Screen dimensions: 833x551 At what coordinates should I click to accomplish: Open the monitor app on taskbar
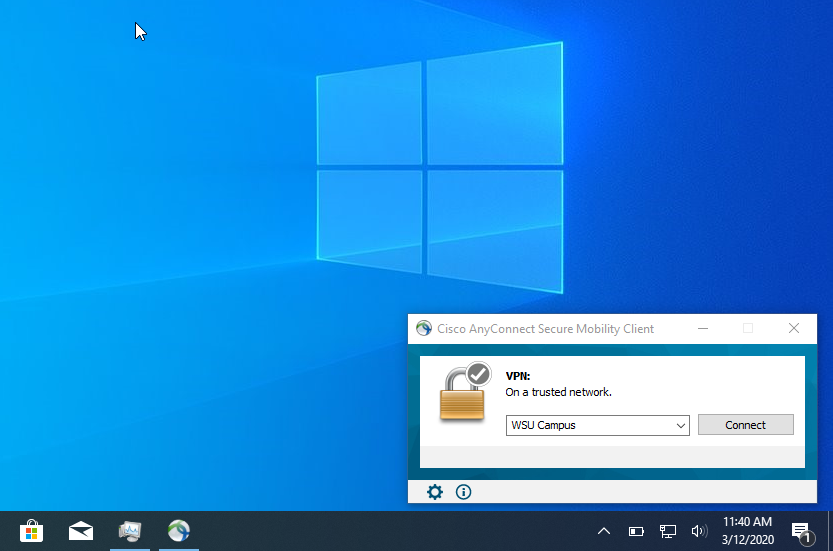[x=130, y=531]
